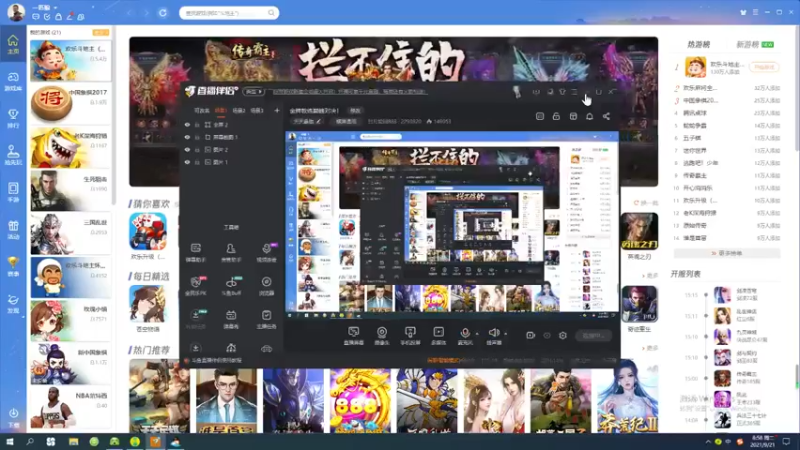Click the search magnifier in the search box

(271, 13)
